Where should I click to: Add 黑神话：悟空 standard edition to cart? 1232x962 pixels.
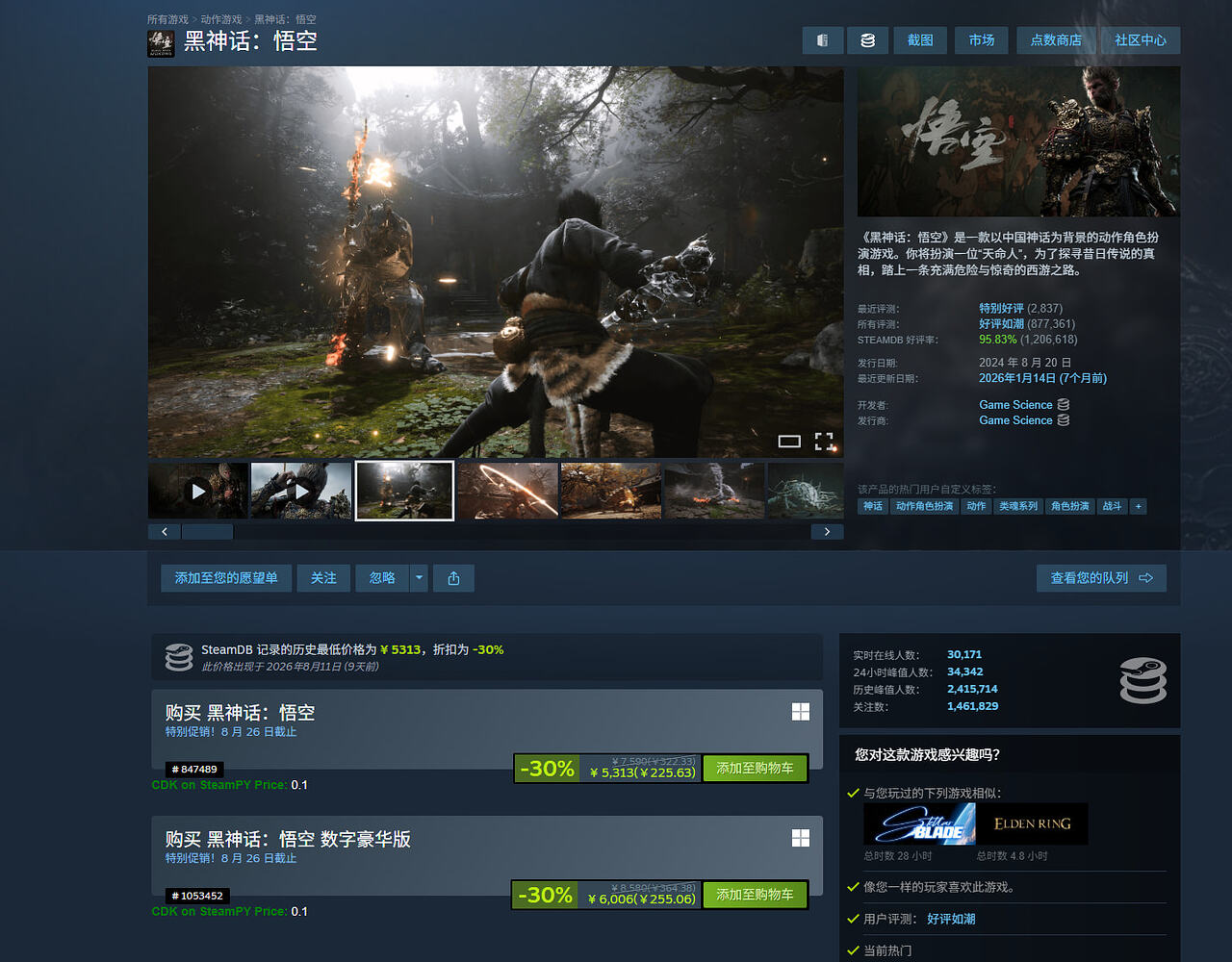[755, 768]
